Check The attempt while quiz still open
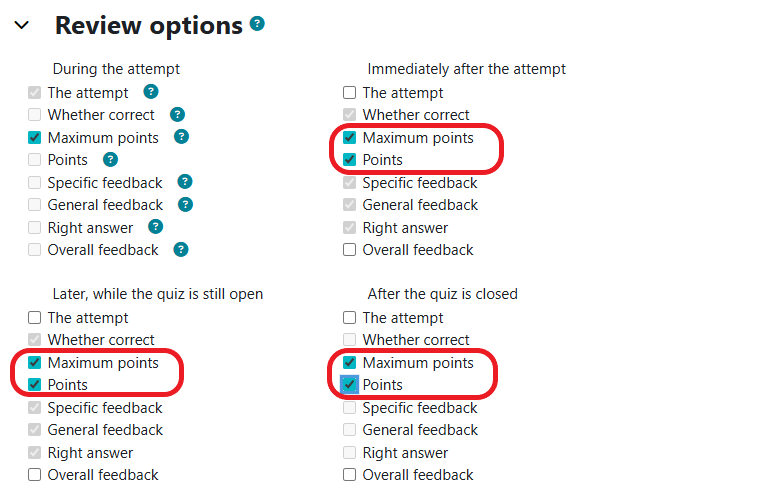The height and width of the screenshot is (499, 777). [x=35, y=318]
